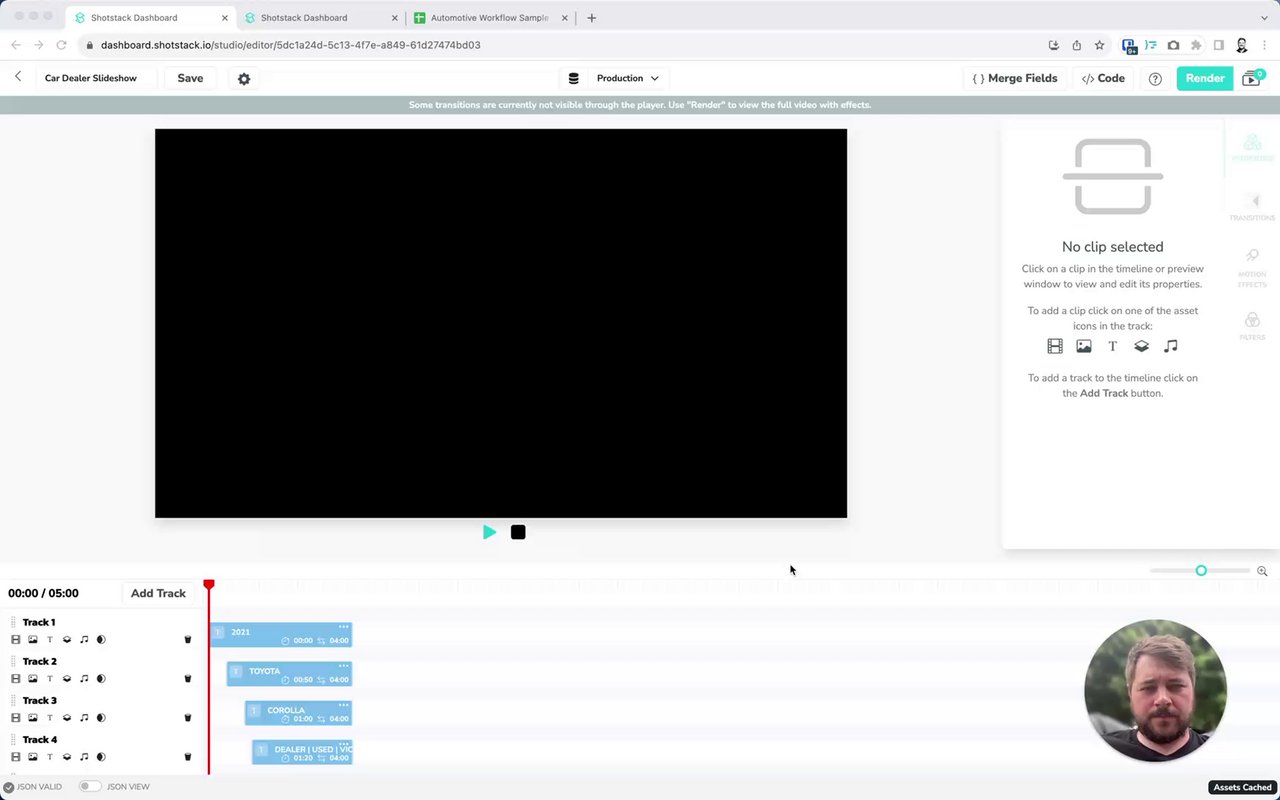Image resolution: width=1280 pixels, height=800 pixels.
Task: Open the options menu on the 2021 clip
Action: (x=344, y=627)
